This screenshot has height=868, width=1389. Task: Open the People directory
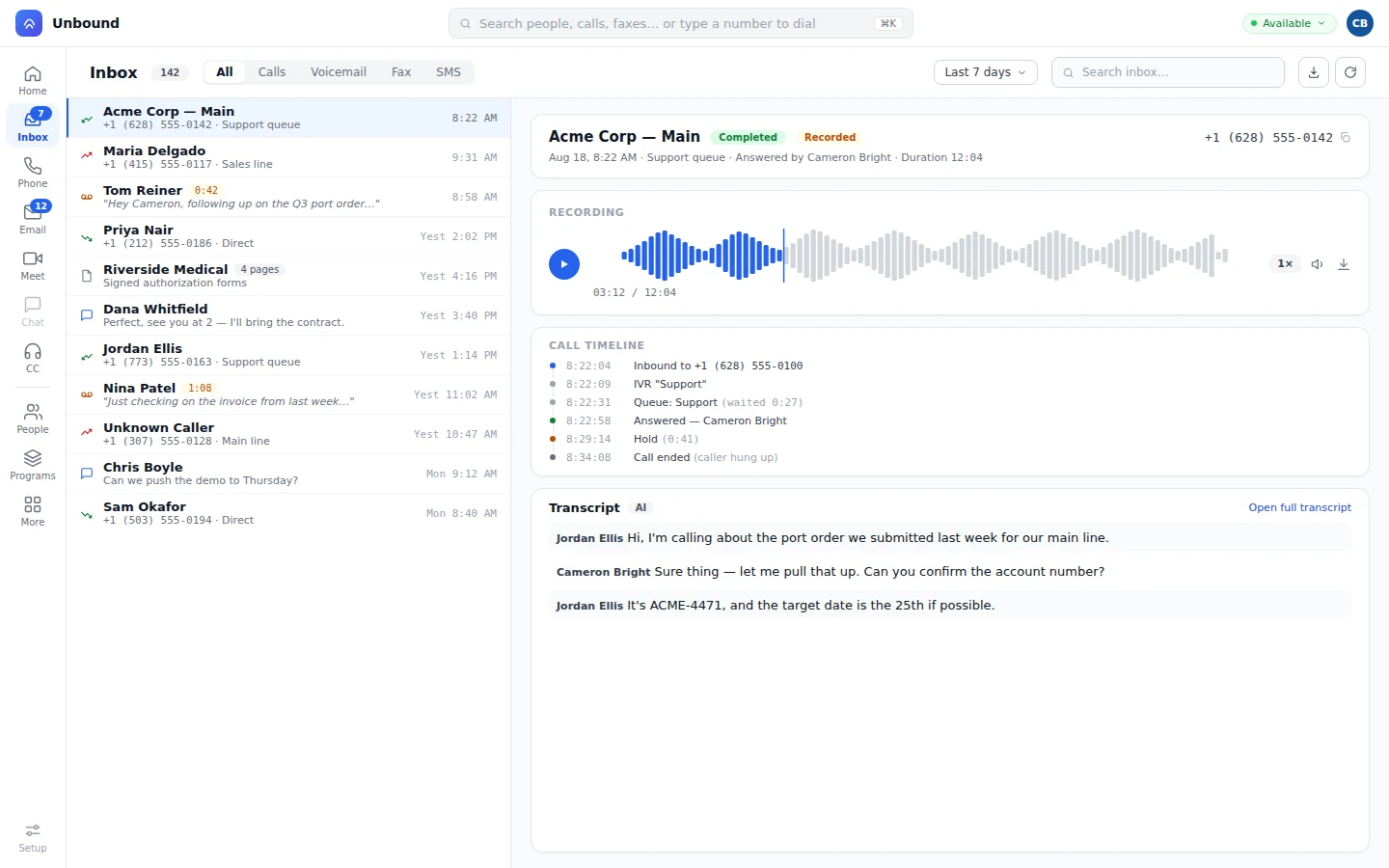pyautogui.click(x=33, y=419)
